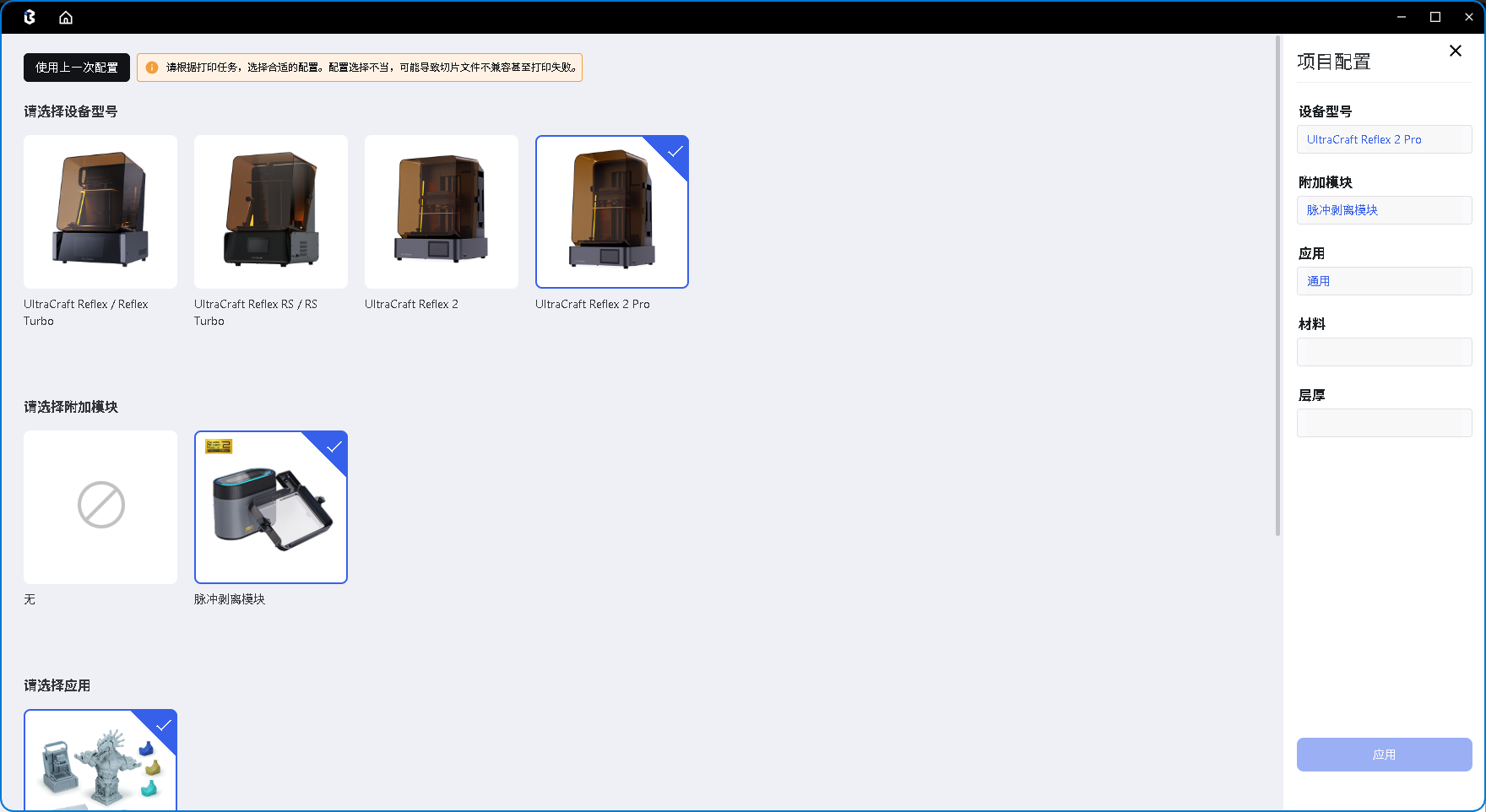The image size is (1486, 812).
Task: Click the 附加模块 field showing 脉冲剥离模块
Action: pyautogui.click(x=1385, y=210)
